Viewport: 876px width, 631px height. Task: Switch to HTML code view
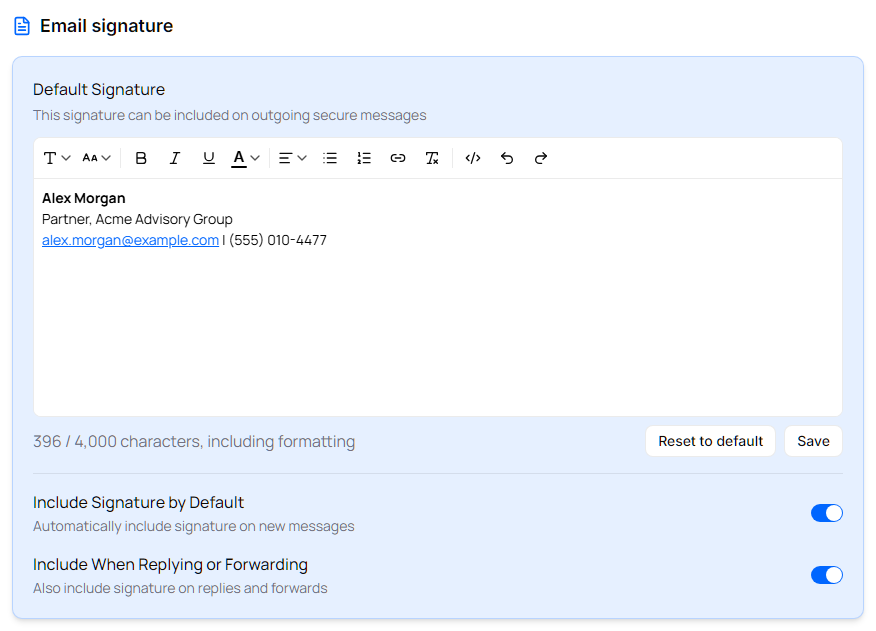coord(473,158)
